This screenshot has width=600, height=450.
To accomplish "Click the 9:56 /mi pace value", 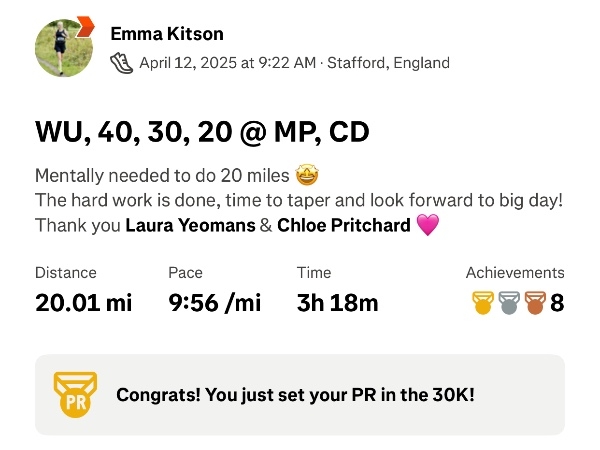I will [215, 303].
